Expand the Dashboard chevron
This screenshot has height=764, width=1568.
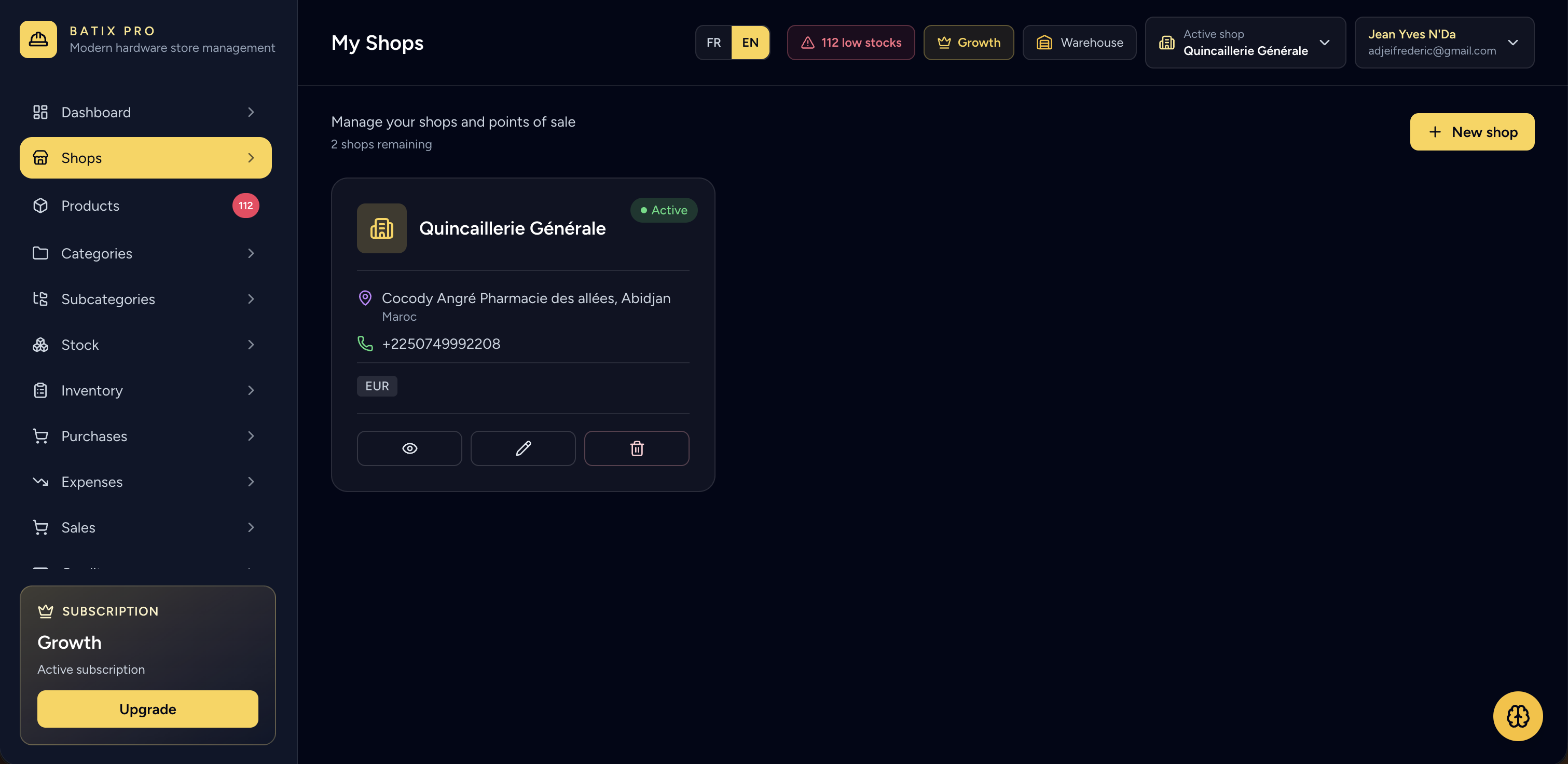pyautogui.click(x=251, y=112)
